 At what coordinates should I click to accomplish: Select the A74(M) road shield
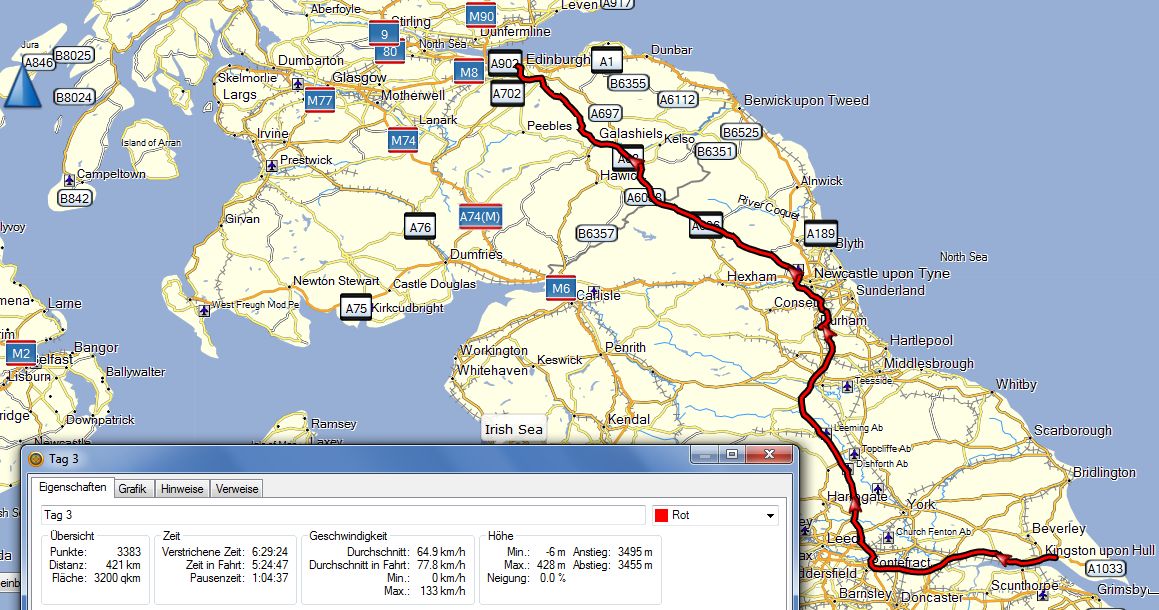480,217
